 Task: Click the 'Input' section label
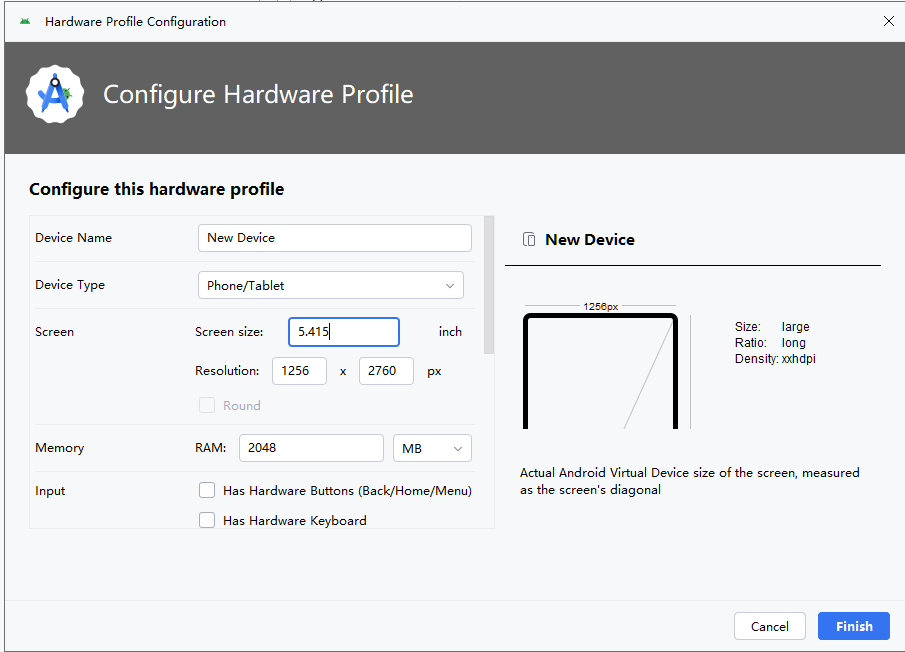(x=50, y=491)
